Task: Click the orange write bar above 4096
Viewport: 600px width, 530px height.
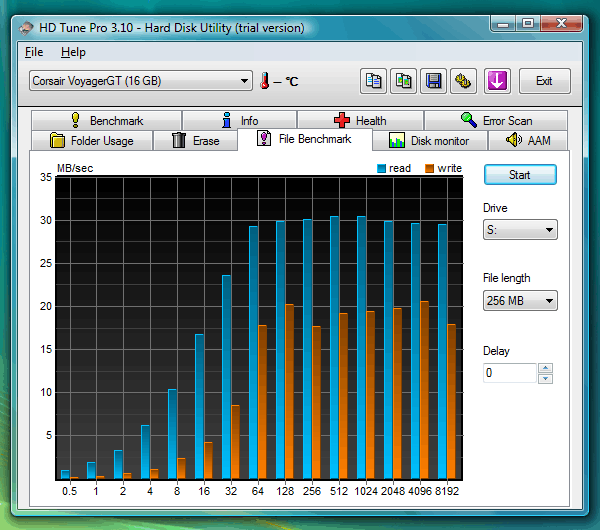Action: (x=424, y=390)
